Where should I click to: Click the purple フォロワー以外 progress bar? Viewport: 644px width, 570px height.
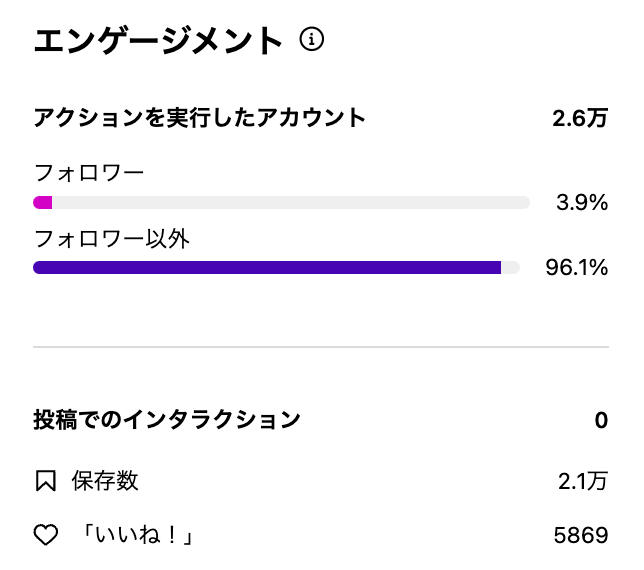click(267, 267)
